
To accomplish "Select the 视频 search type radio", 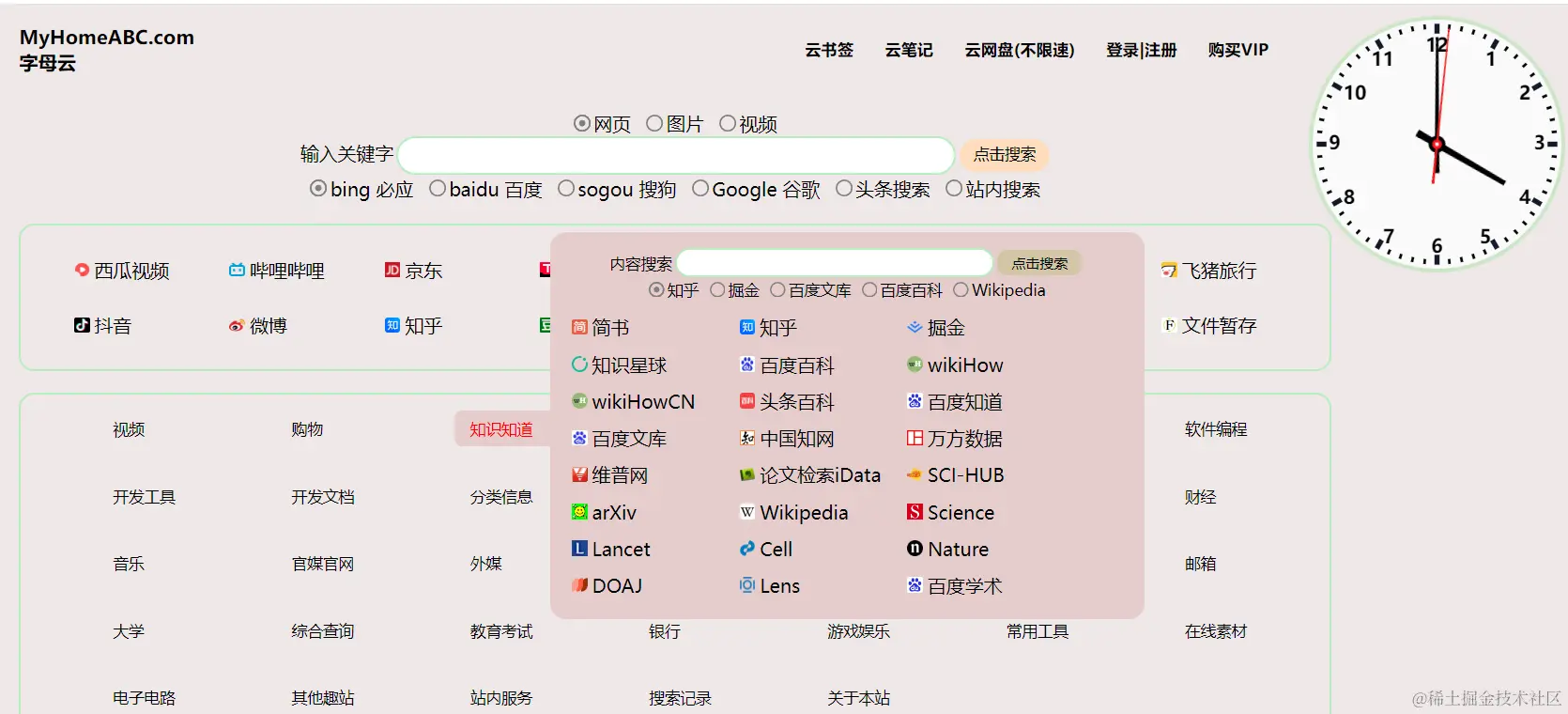I will 728,123.
